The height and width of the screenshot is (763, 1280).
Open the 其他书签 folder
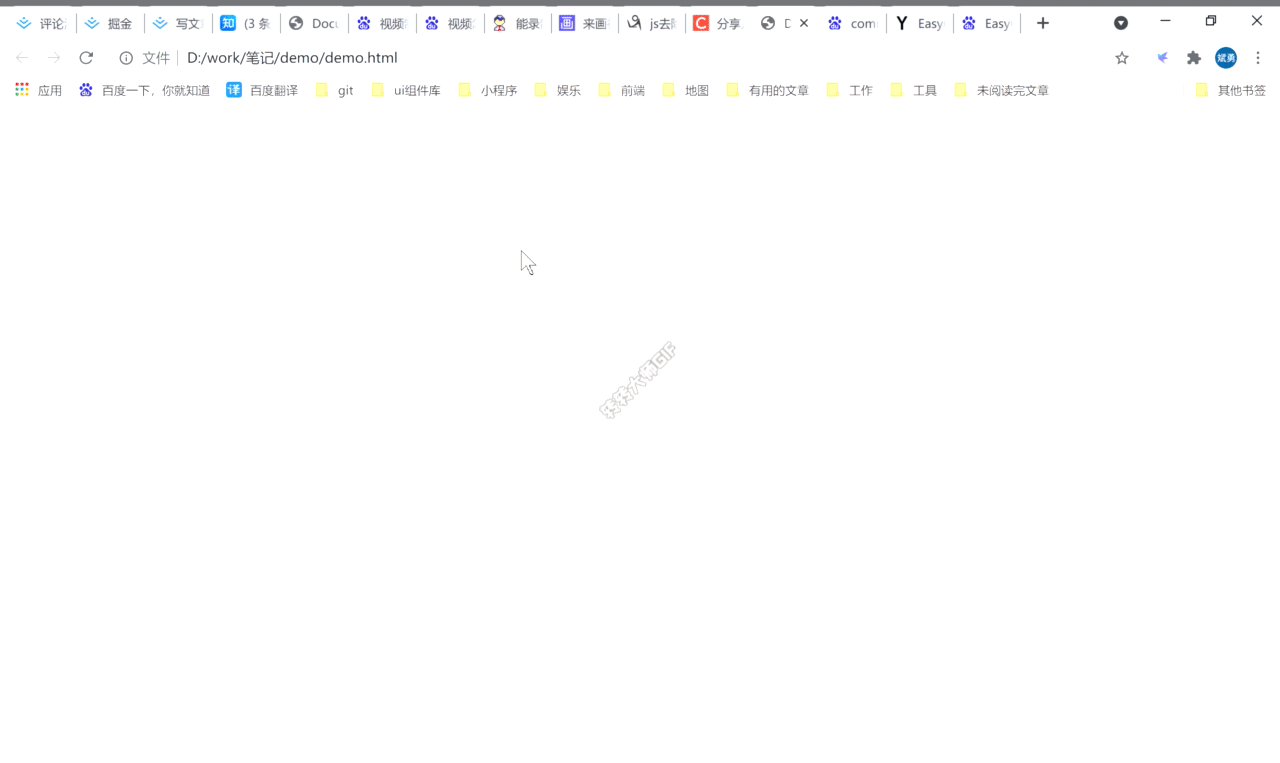1230,90
